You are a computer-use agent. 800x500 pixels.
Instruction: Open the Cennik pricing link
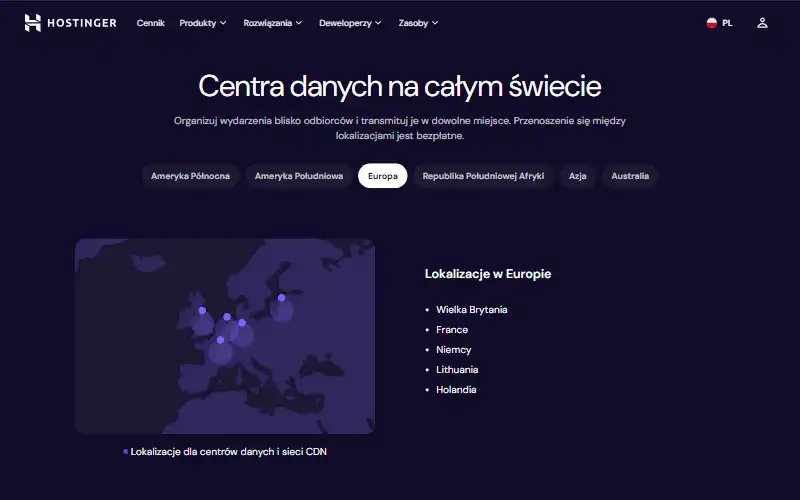[151, 23]
